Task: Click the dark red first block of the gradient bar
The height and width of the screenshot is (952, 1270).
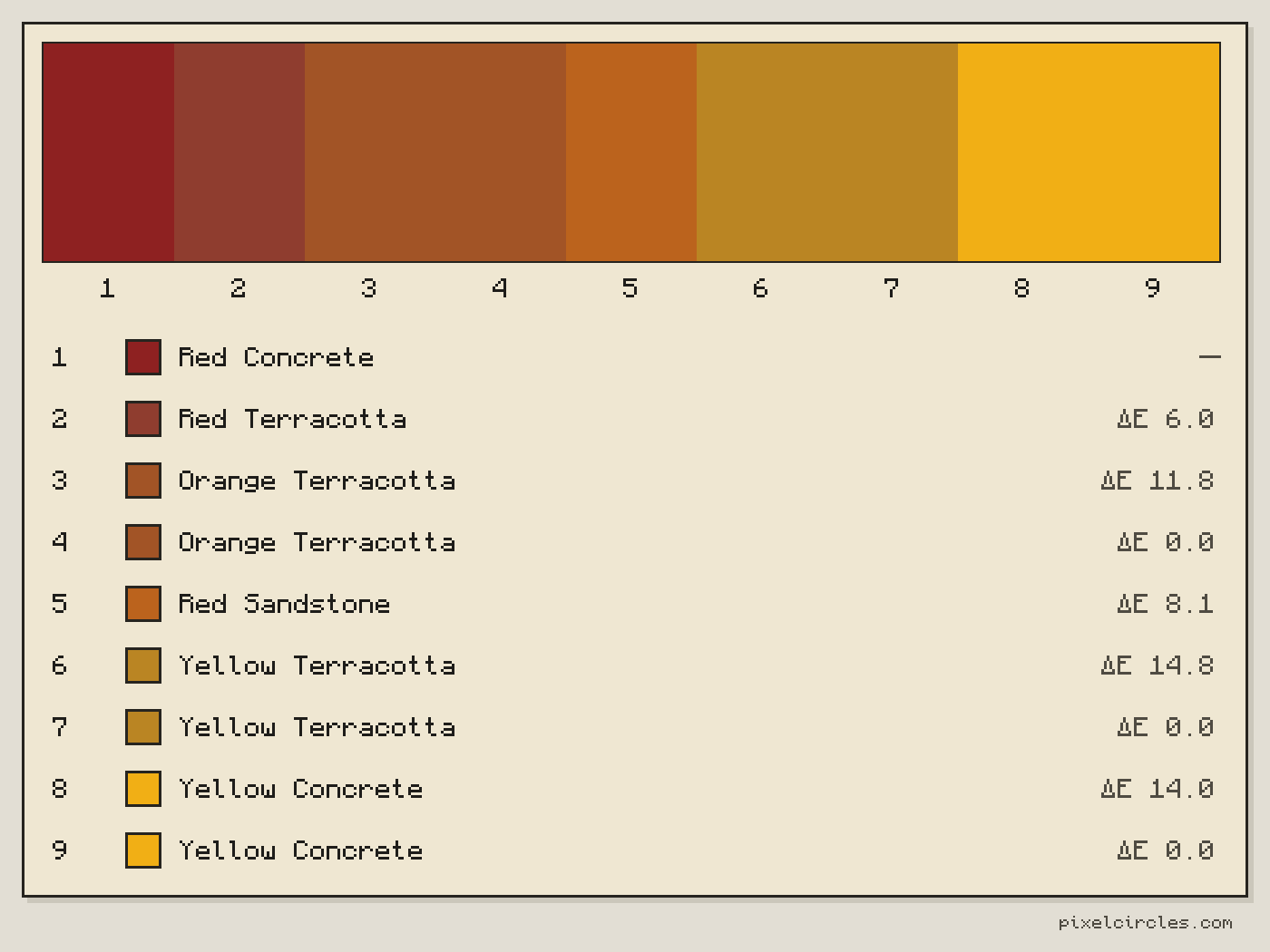Action: click(x=109, y=152)
